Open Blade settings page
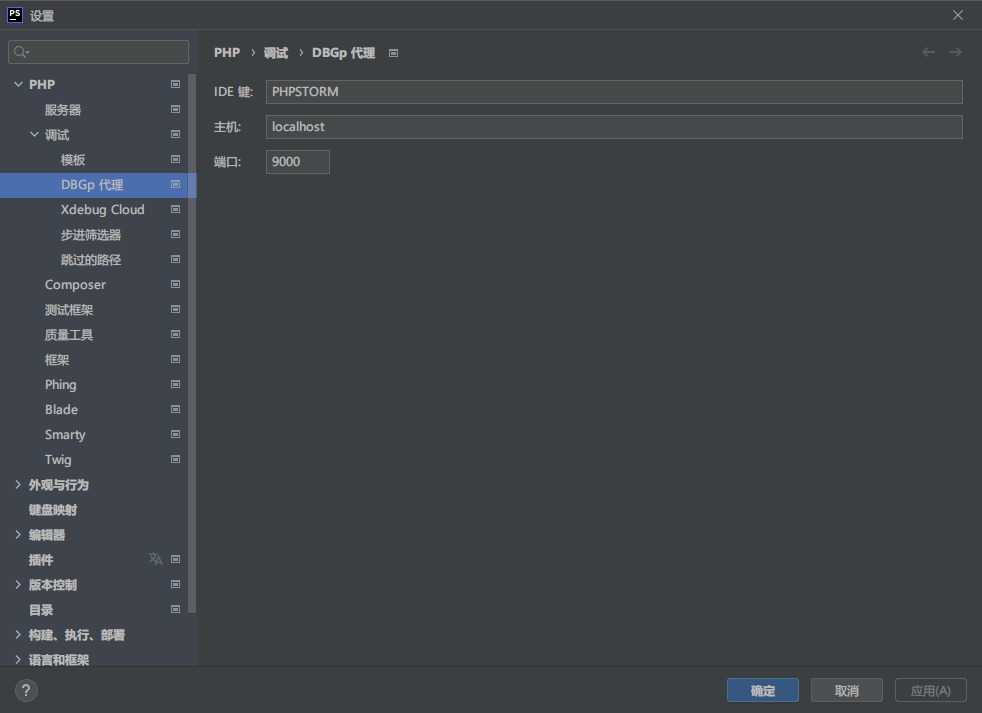 click(x=61, y=409)
